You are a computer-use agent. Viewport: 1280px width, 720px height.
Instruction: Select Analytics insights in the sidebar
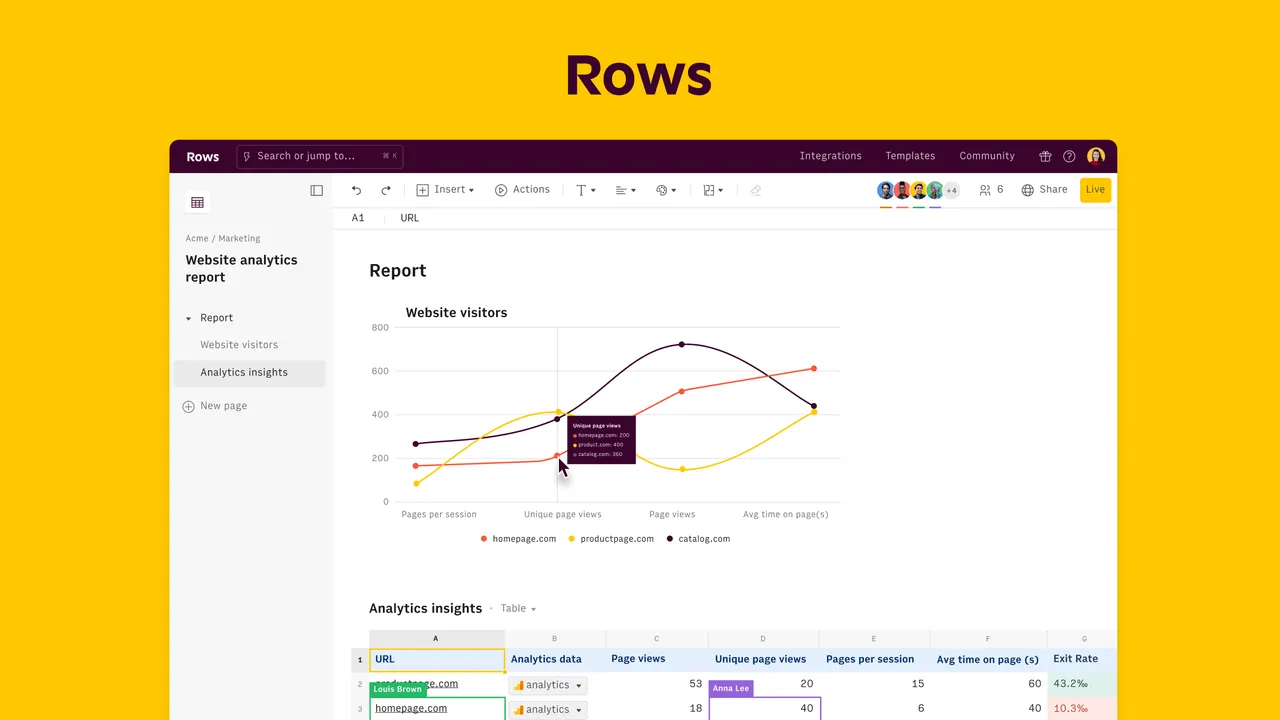(x=249, y=373)
